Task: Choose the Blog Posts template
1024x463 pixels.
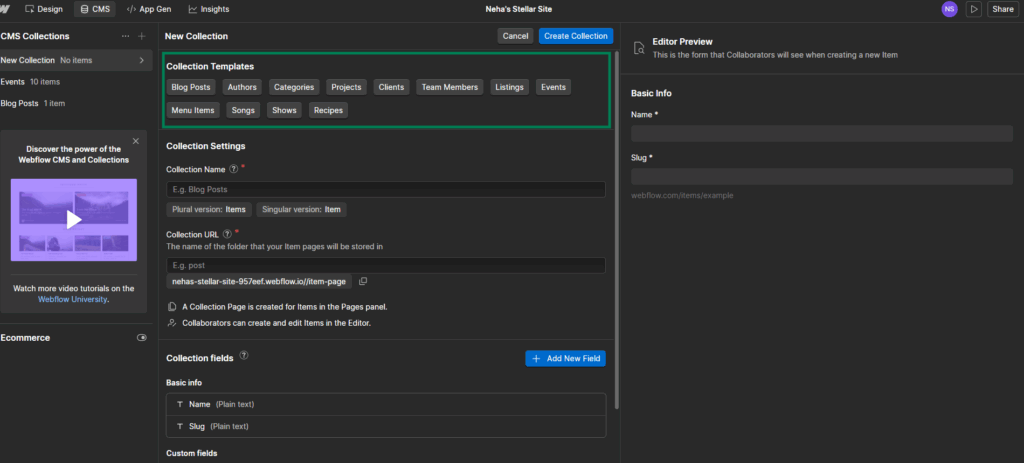Action: pos(191,87)
